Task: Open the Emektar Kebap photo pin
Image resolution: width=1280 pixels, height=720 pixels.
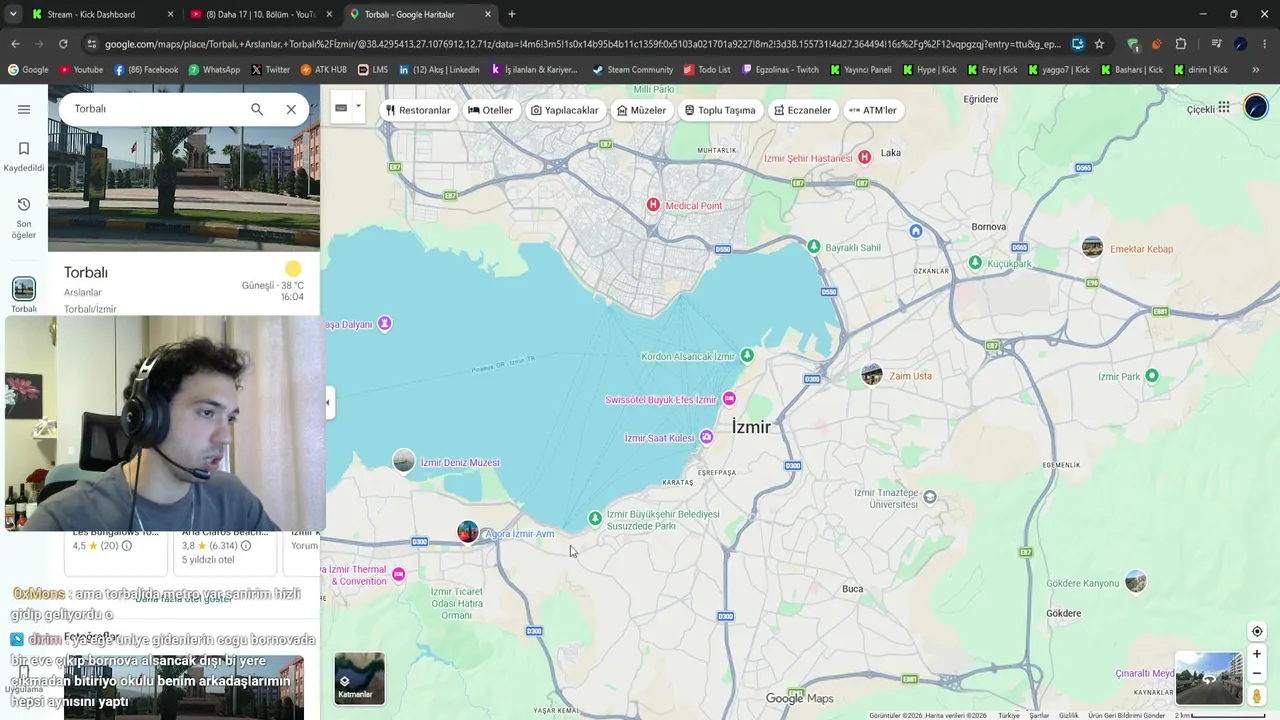Action: click(1092, 248)
